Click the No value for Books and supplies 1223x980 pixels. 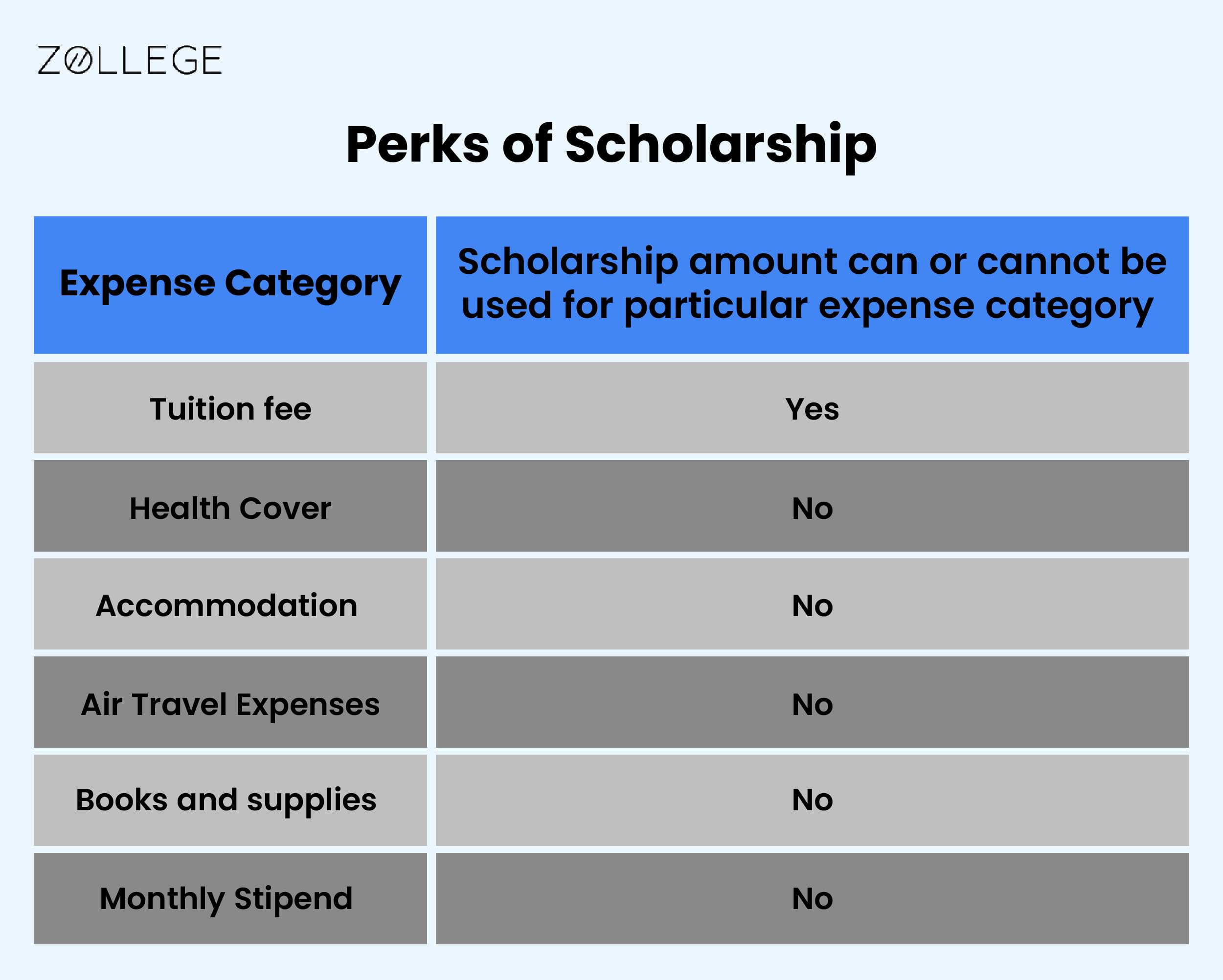[x=812, y=800]
